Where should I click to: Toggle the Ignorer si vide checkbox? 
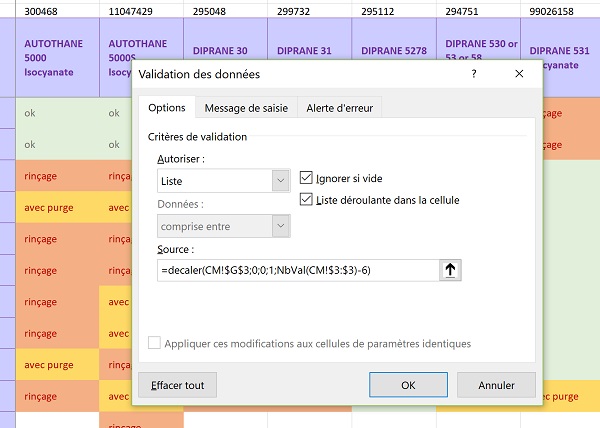[306, 178]
